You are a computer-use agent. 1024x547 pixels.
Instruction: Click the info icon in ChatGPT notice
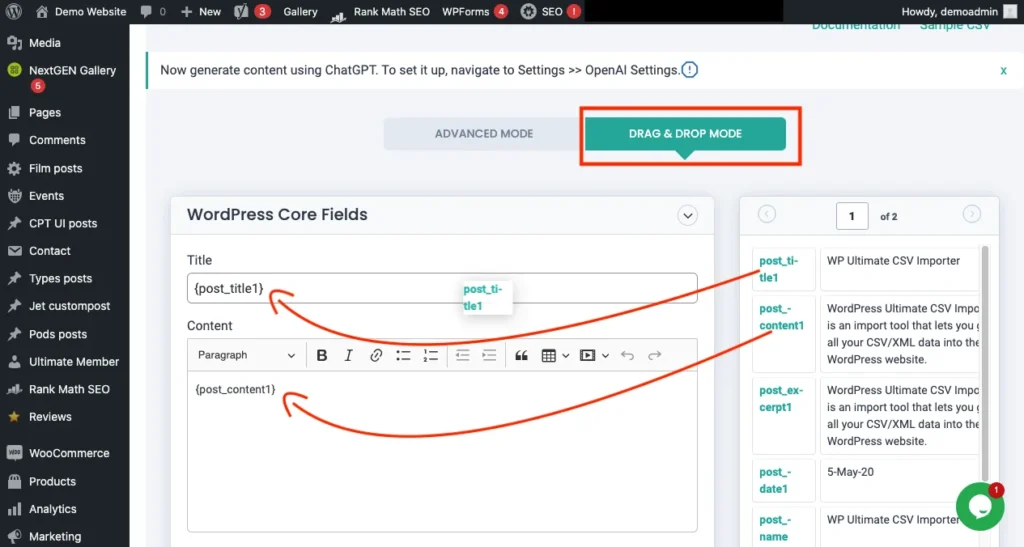tap(690, 70)
